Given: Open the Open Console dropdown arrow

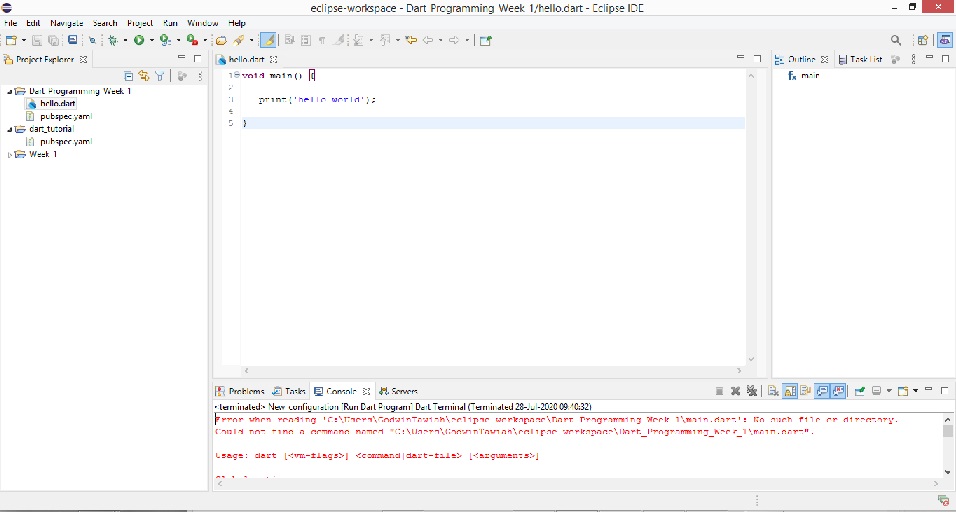Looking at the screenshot, I should click(916, 391).
